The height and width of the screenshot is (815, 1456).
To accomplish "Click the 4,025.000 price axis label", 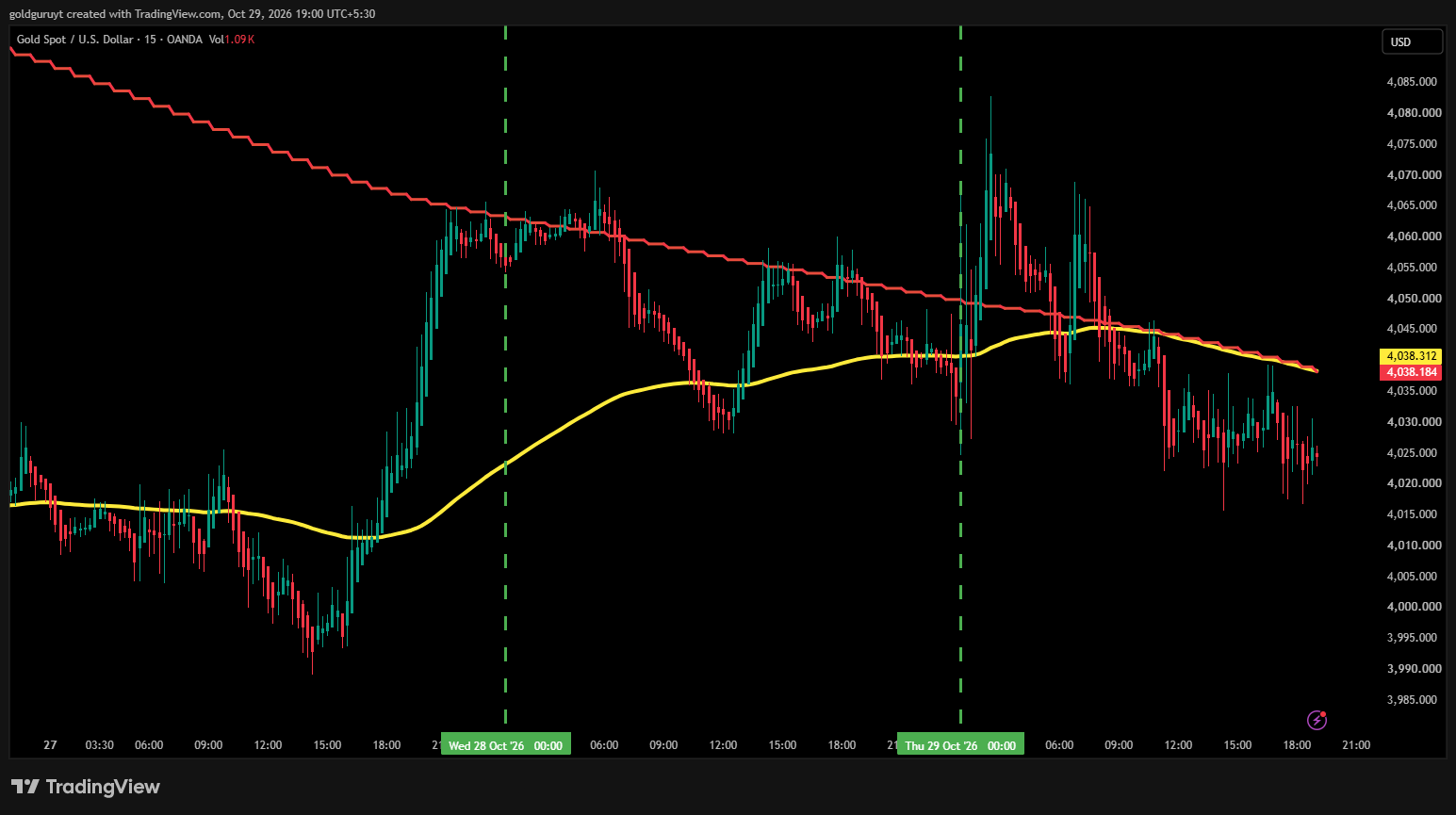I will click(x=1412, y=453).
